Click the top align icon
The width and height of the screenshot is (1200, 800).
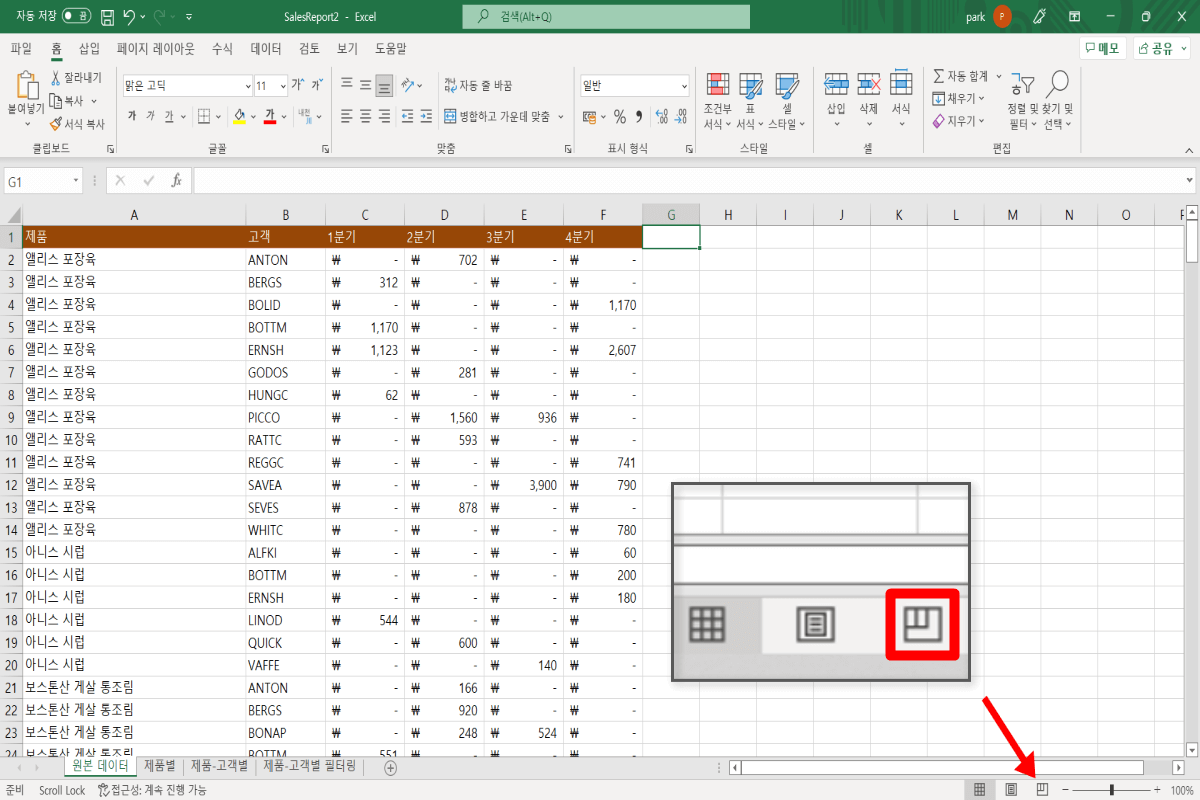click(346, 85)
